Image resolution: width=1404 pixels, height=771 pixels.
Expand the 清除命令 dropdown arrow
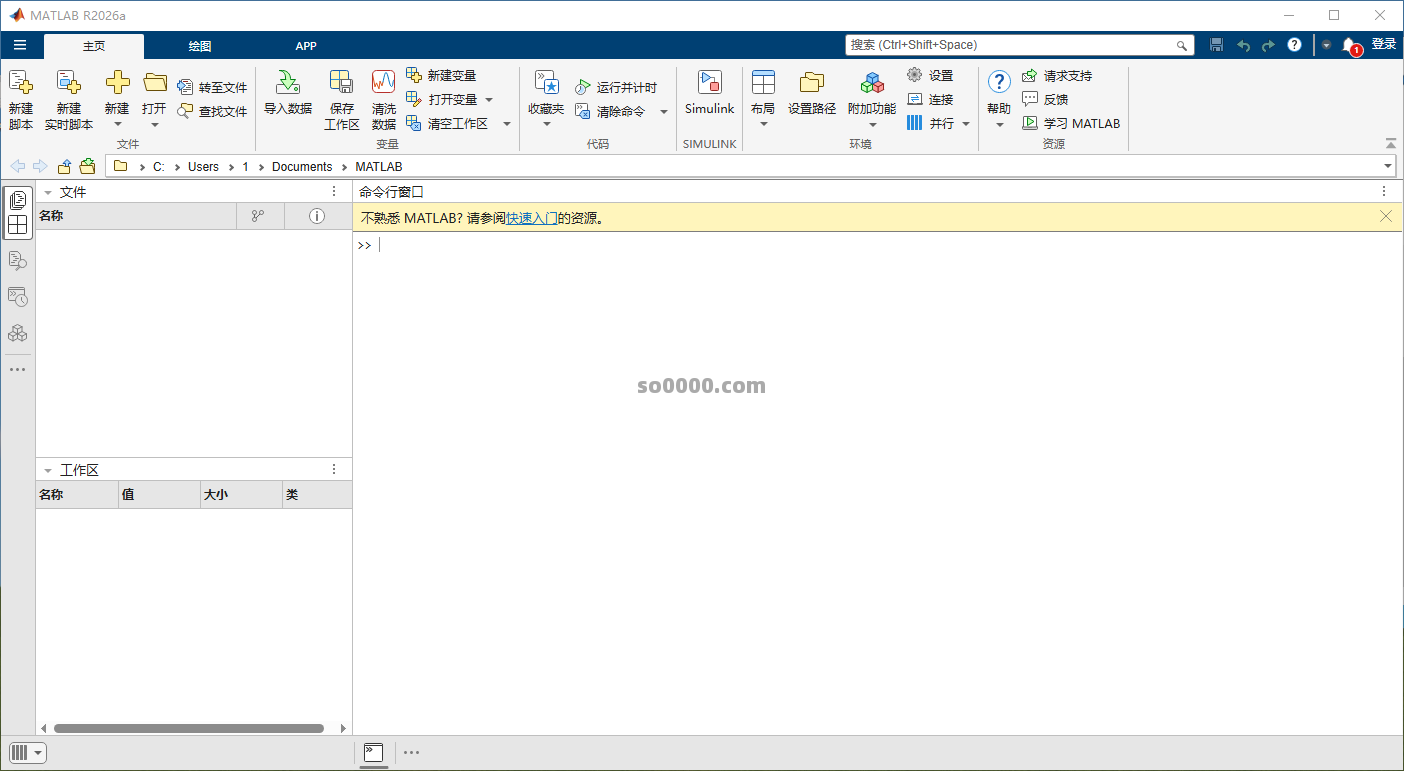664,112
